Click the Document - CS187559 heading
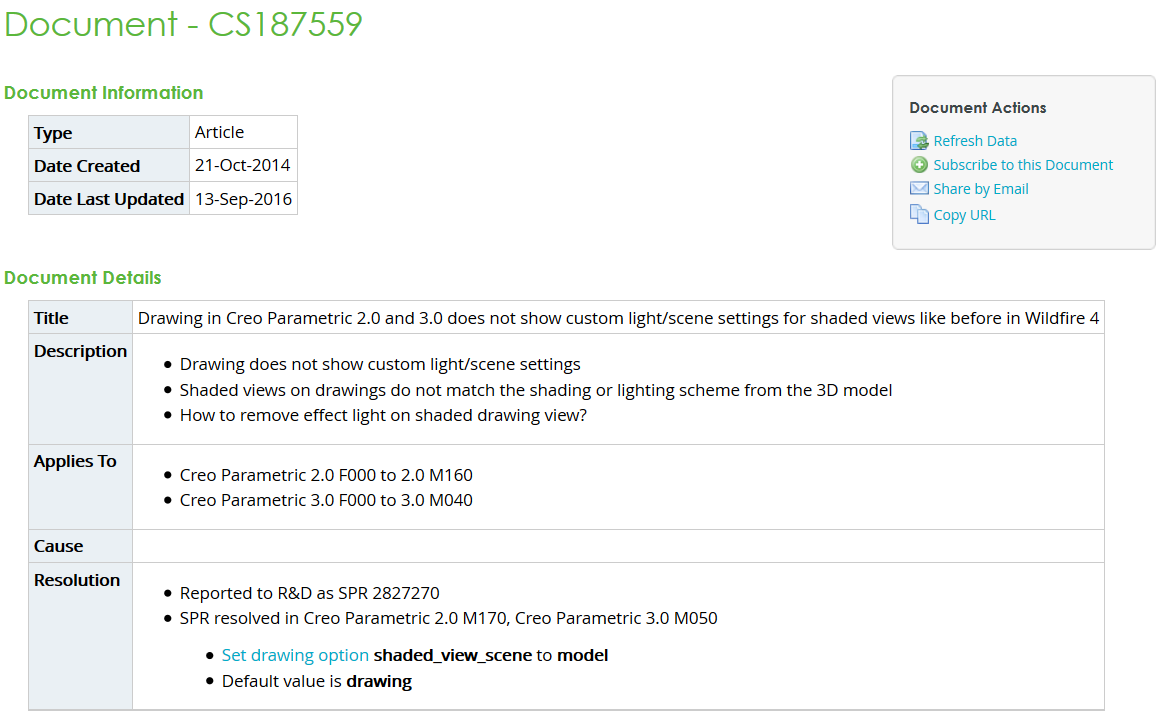 pyautogui.click(x=183, y=24)
